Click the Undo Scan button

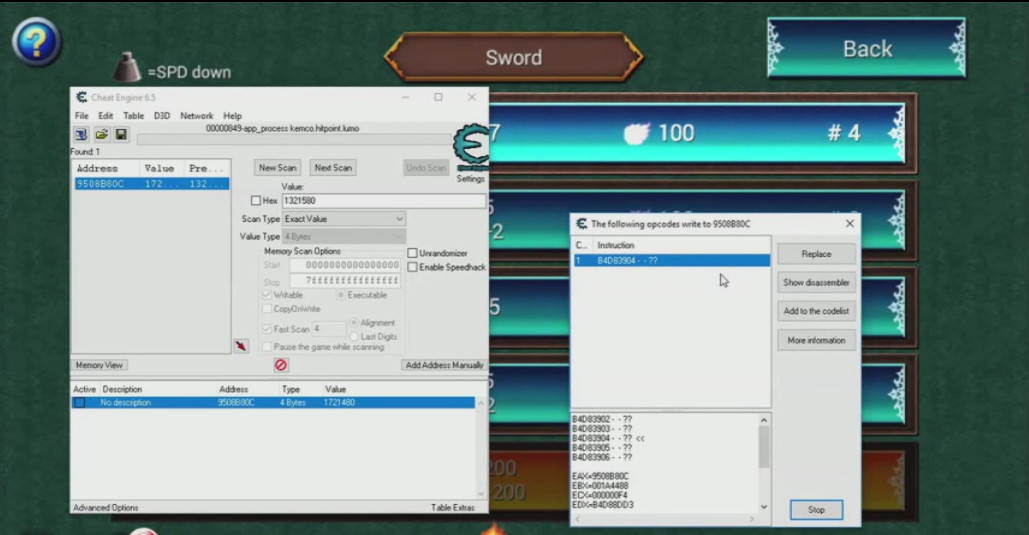pyautogui.click(x=426, y=168)
